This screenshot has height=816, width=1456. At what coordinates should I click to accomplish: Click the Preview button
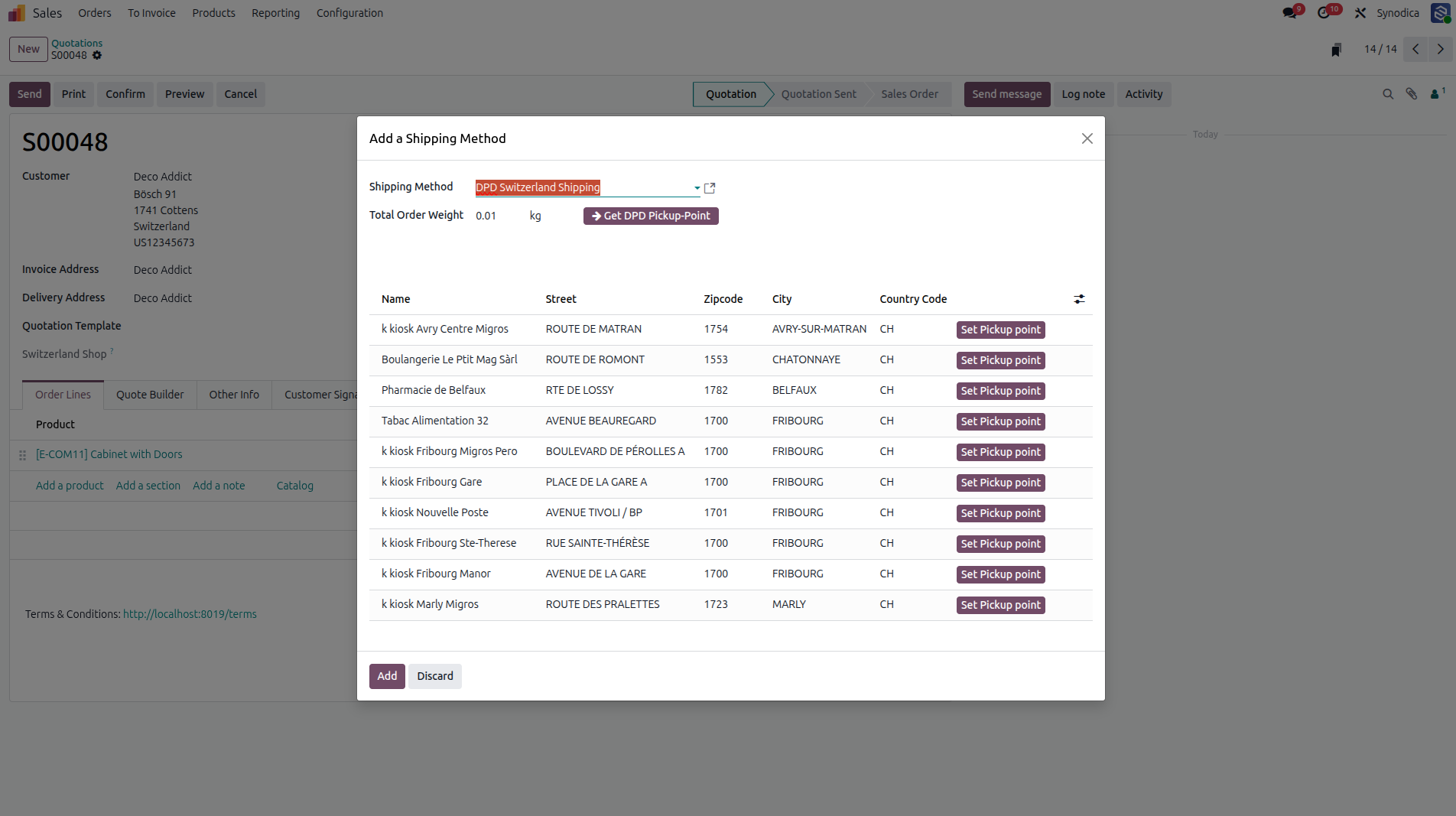(184, 94)
